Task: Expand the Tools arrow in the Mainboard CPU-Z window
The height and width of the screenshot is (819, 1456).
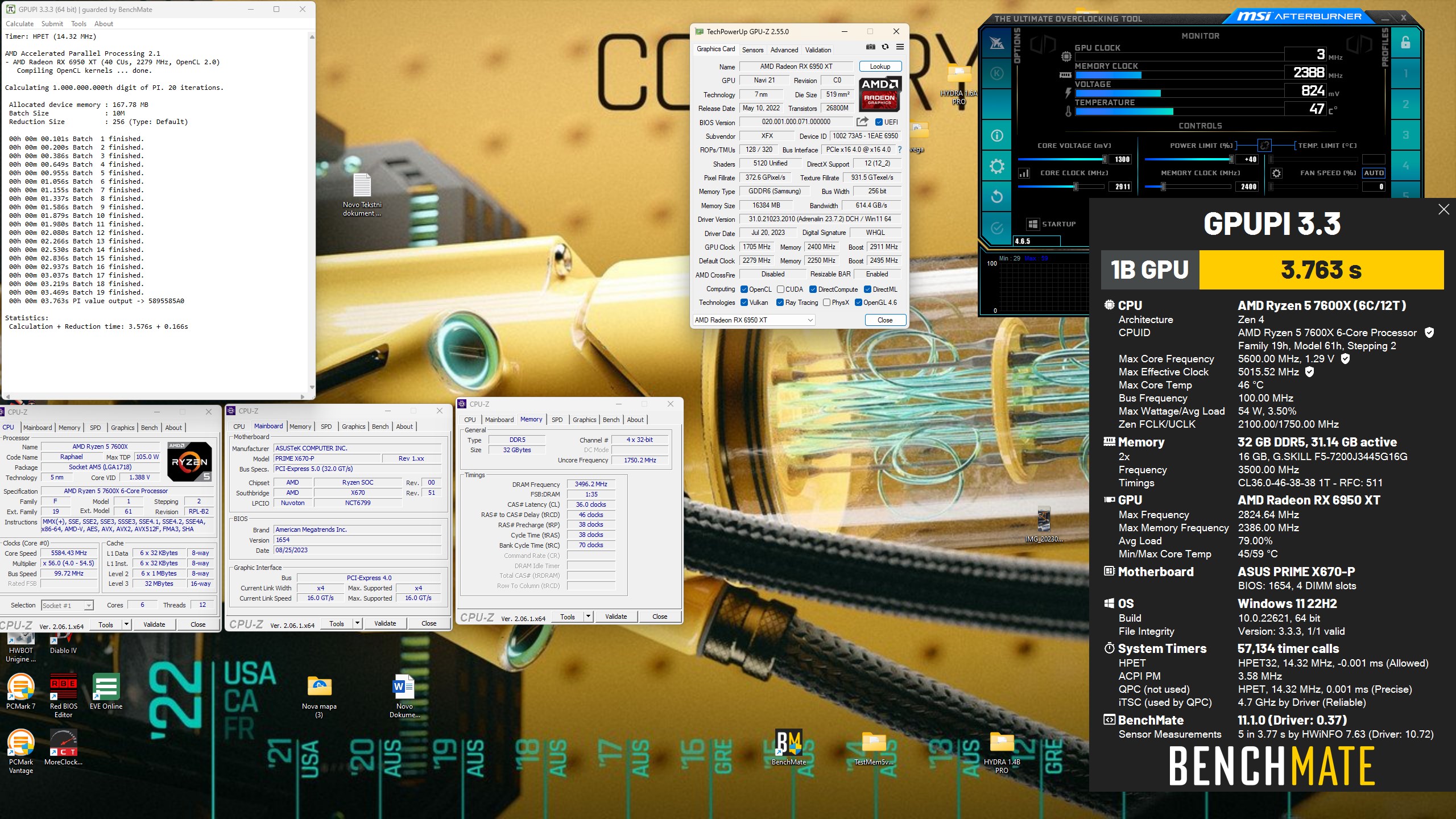Action: point(357,623)
